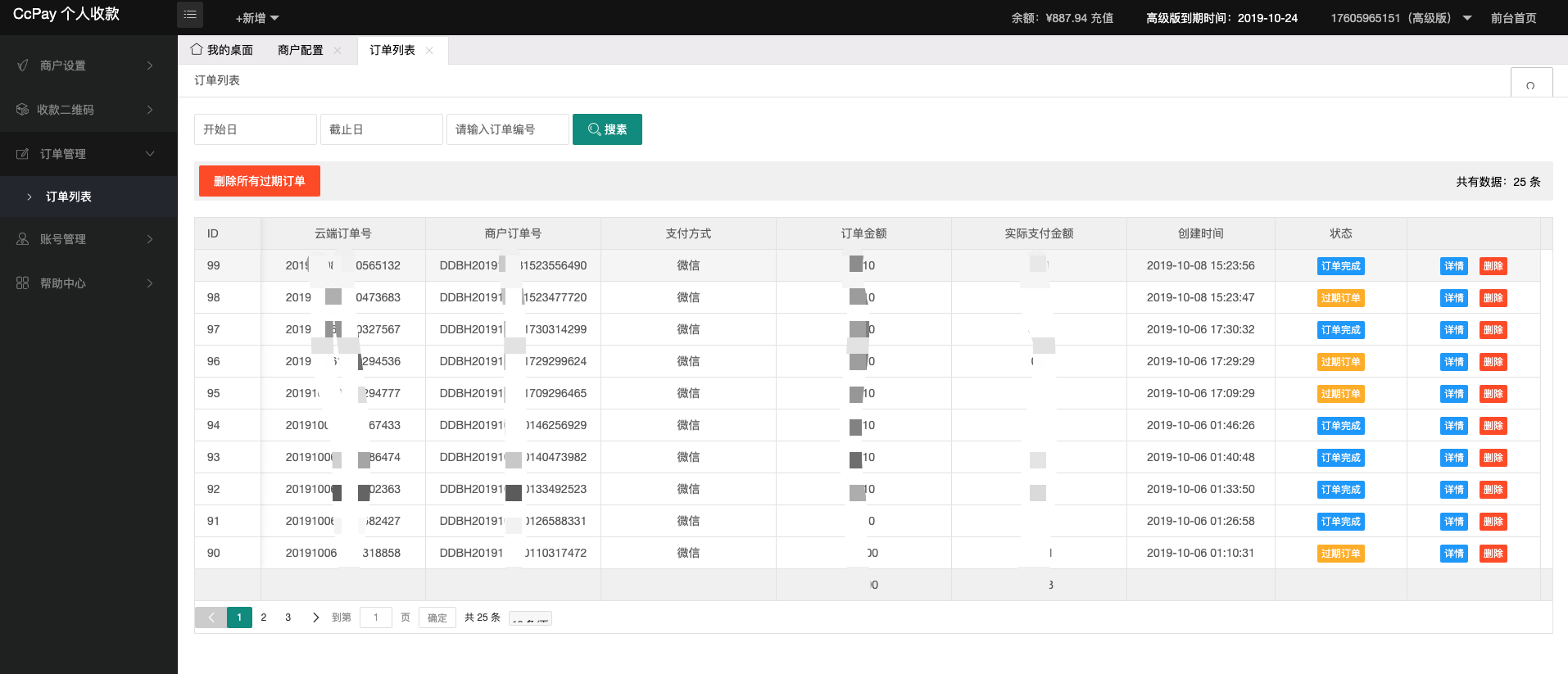
Task: Click the 帮助中心 grid icon
Action: tap(22, 283)
